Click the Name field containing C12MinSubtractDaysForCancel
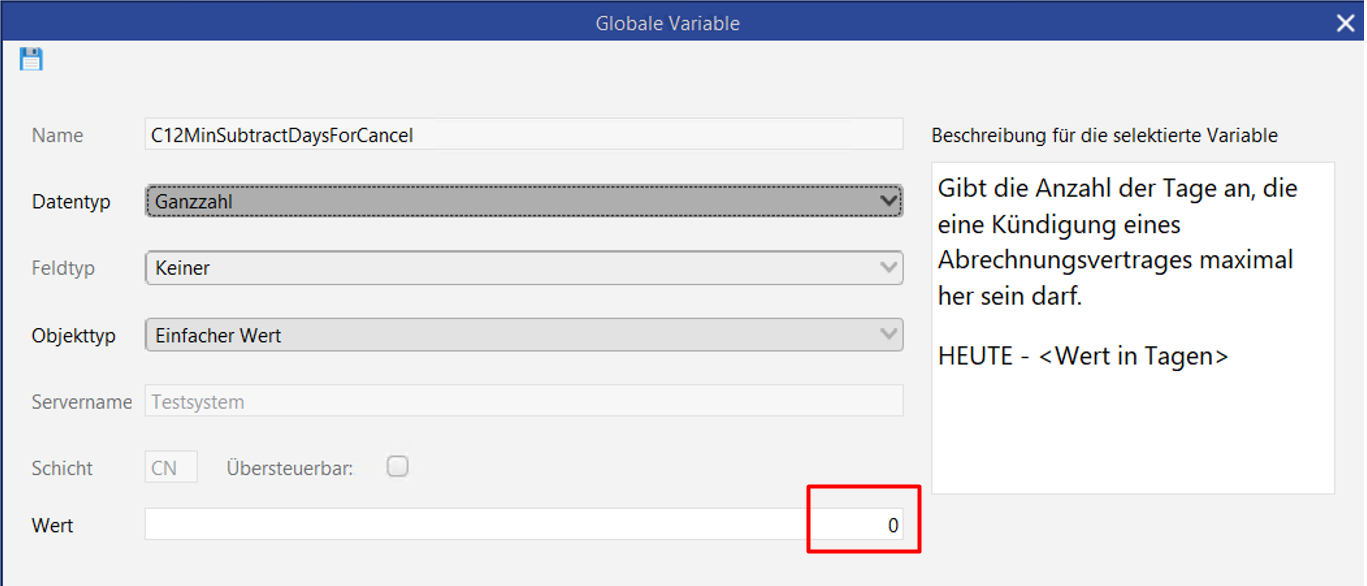 pyautogui.click(x=524, y=135)
